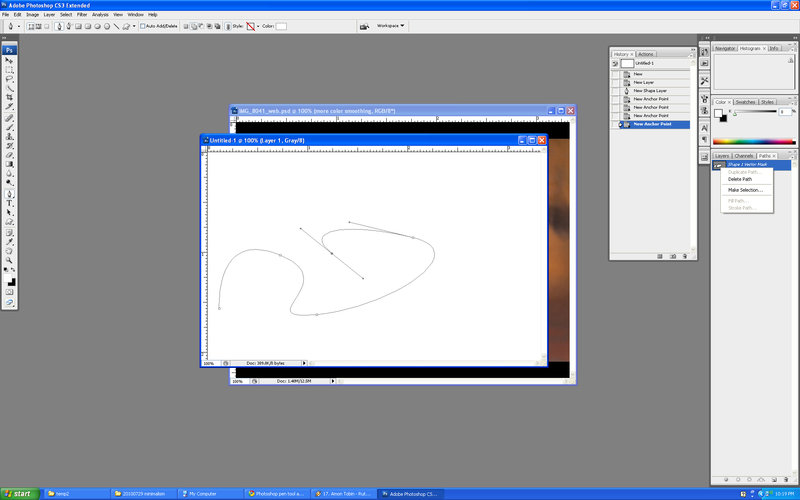
Task: Open the Photoshop pen tool browser taskbar item
Action: (x=276, y=494)
